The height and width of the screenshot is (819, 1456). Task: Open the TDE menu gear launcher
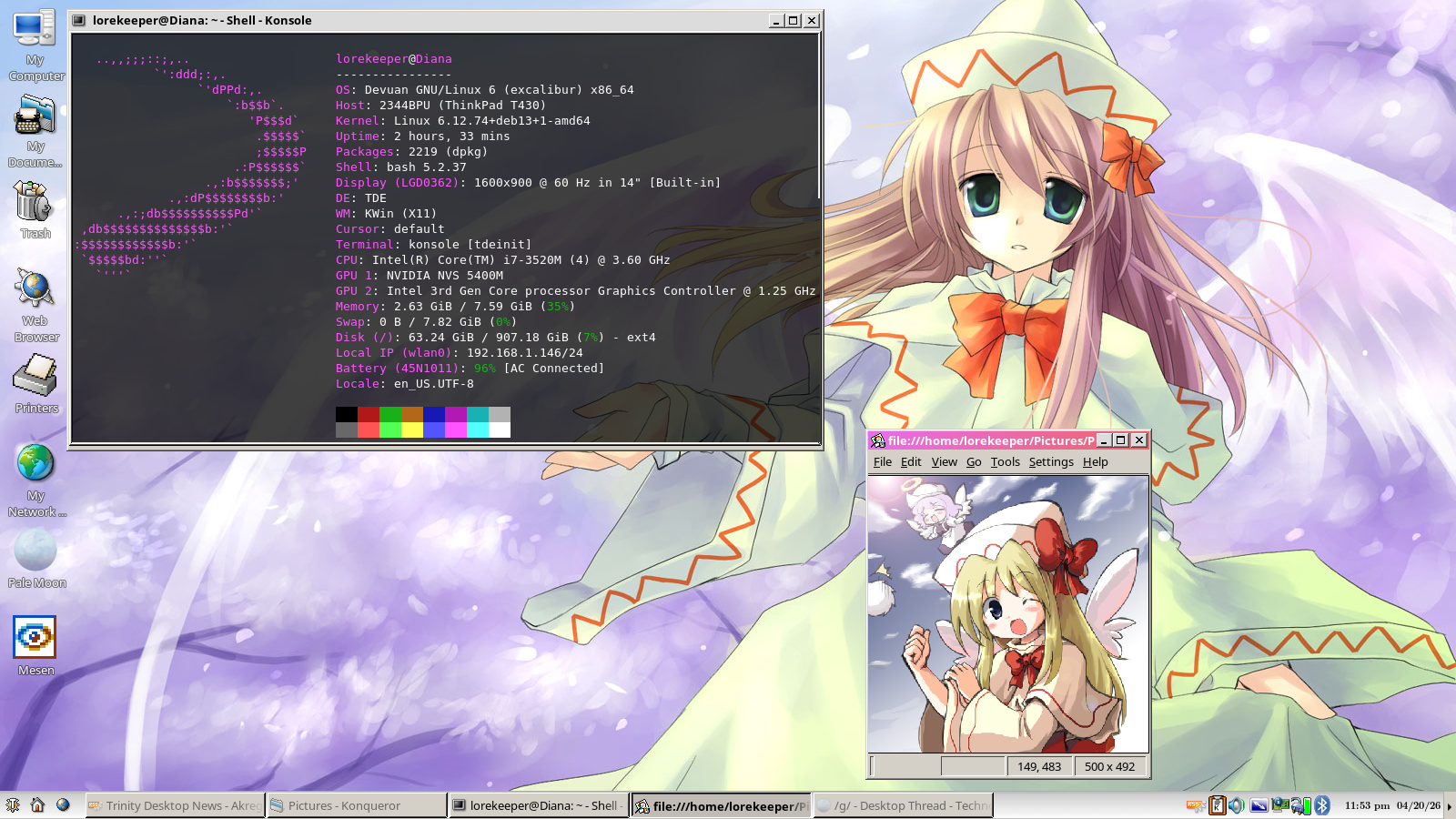pyautogui.click(x=13, y=805)
